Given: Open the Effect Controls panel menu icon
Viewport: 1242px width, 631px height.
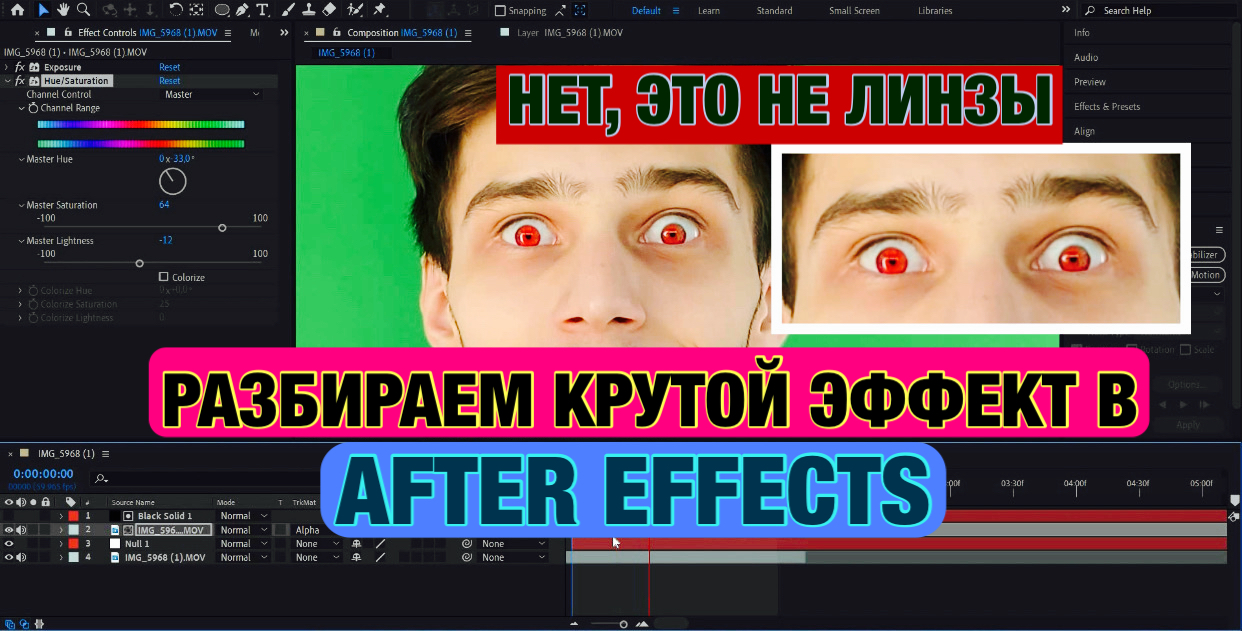Looking at the screenshot, I should (228, 33).
